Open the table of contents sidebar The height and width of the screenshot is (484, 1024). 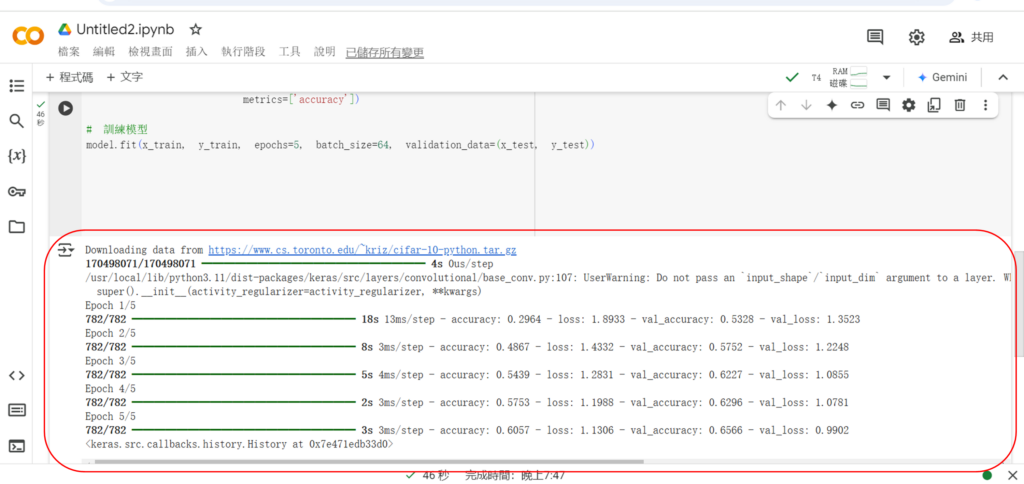[16, 86]
